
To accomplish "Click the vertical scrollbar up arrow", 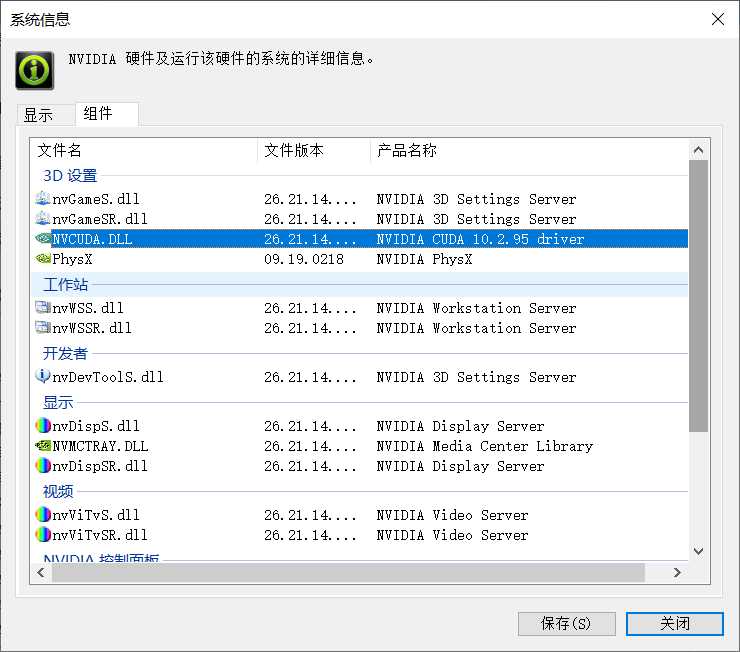I will coord(698,150).
